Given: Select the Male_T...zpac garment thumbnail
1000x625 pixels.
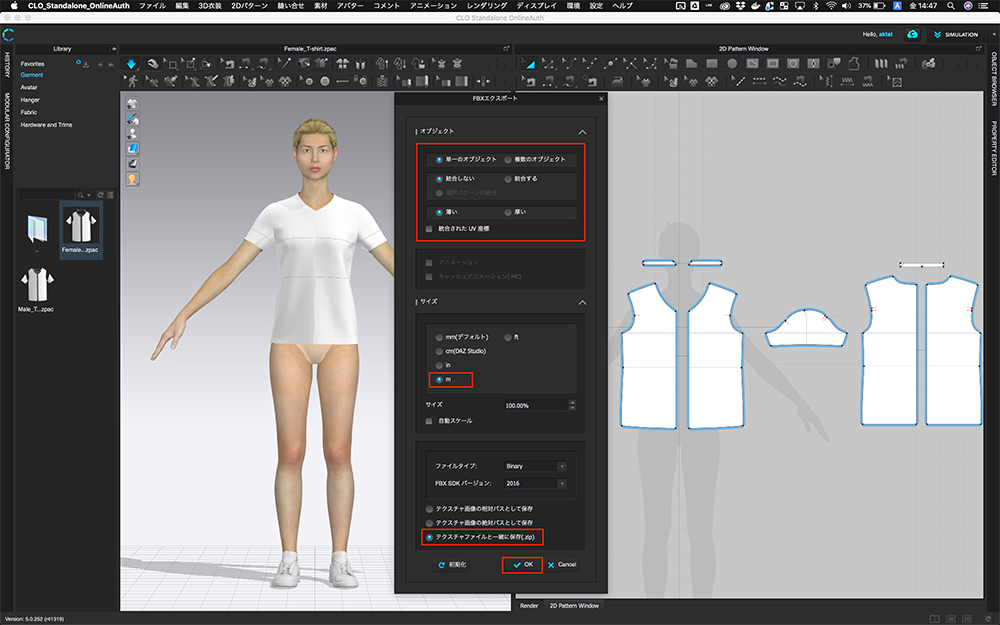Looking at the screenshot, I should [37, 285].
